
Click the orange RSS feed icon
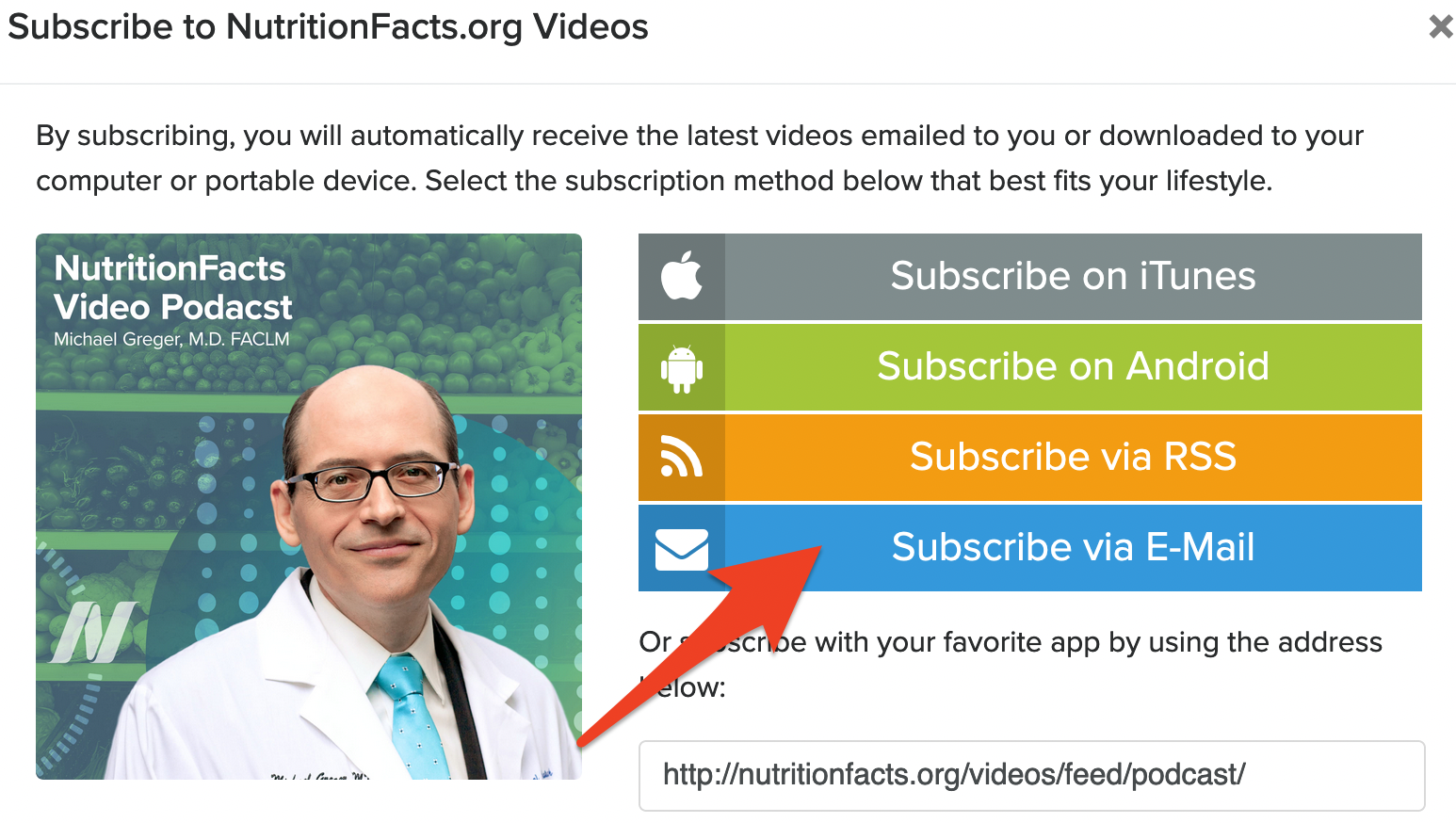(682, 457)
